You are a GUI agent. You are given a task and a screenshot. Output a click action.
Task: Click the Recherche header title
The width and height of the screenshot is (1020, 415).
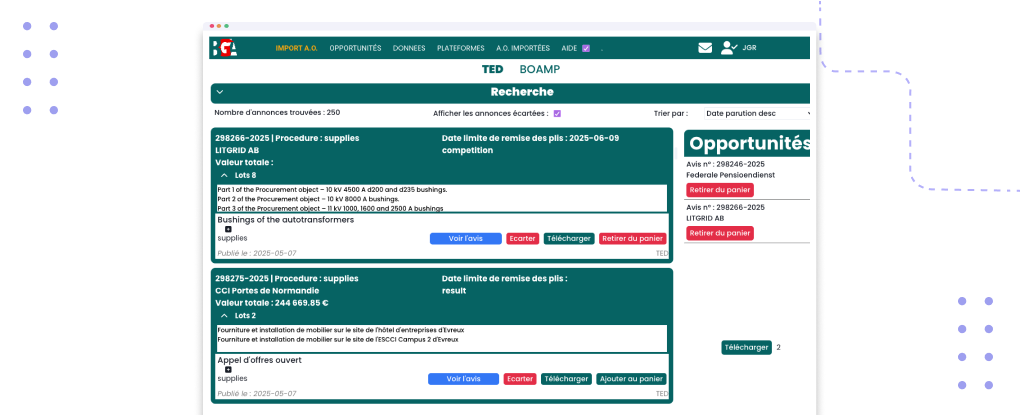click(x=522, y=92)
